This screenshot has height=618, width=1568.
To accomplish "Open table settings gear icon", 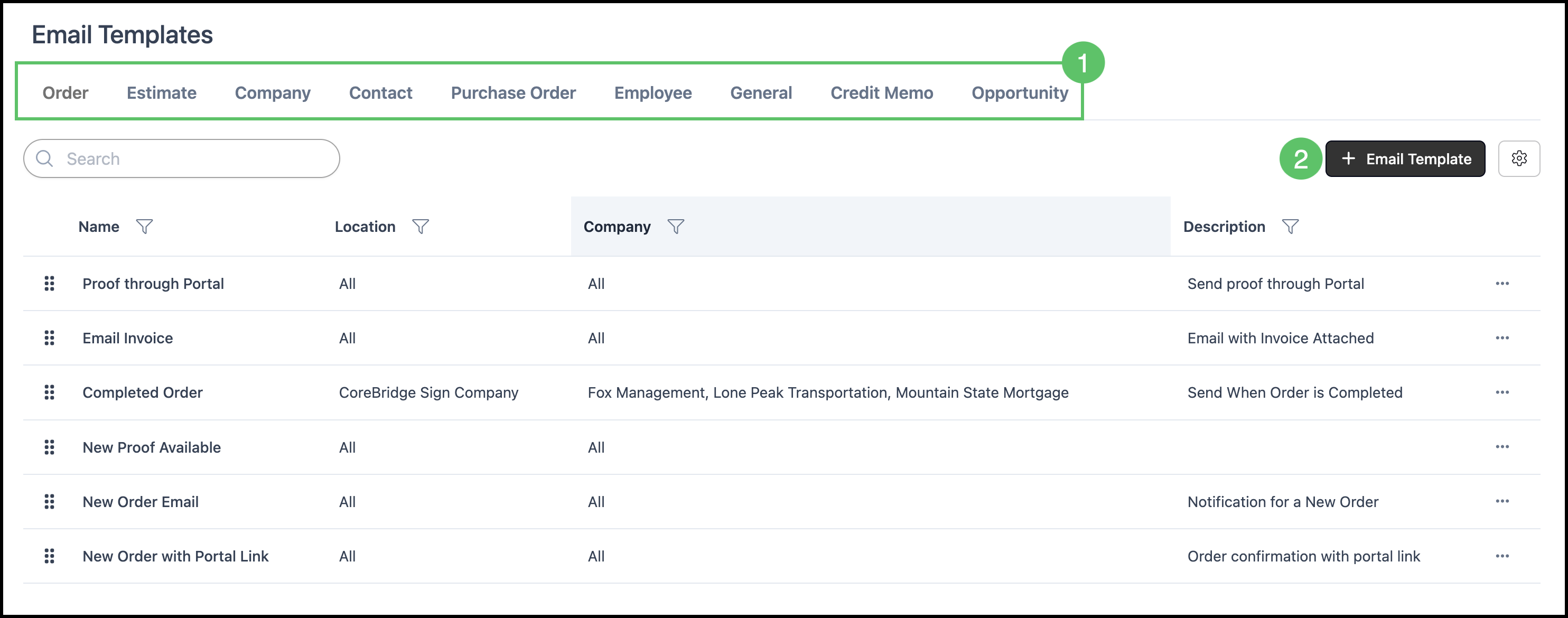I will pyautogui.click(x=1519, y=159).
